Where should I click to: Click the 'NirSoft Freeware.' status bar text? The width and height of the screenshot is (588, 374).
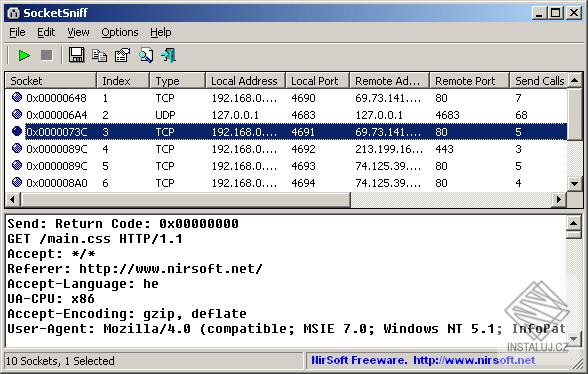click(359, 360)
